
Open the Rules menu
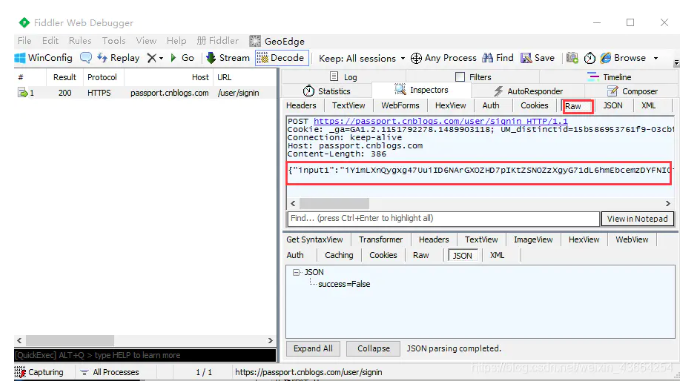80,41
